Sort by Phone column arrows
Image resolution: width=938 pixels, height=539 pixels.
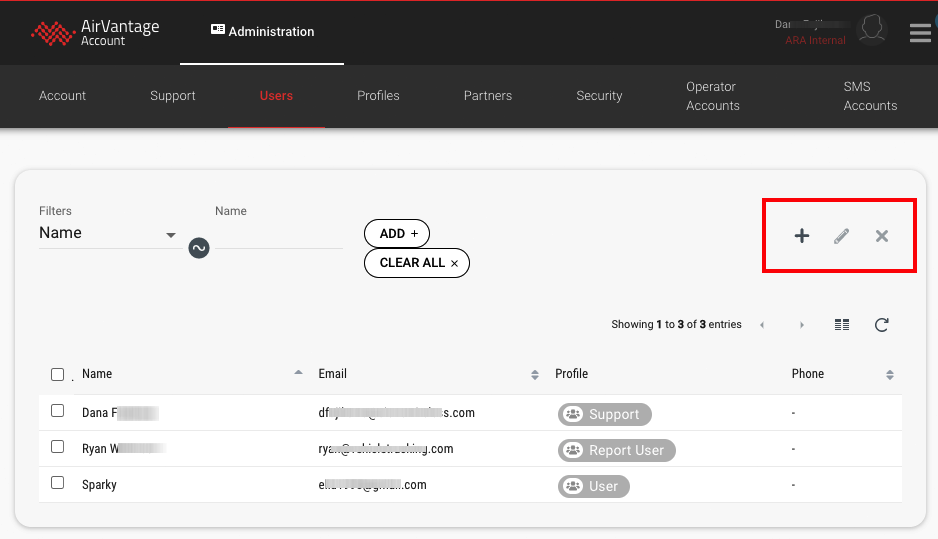tap(890, 375)
